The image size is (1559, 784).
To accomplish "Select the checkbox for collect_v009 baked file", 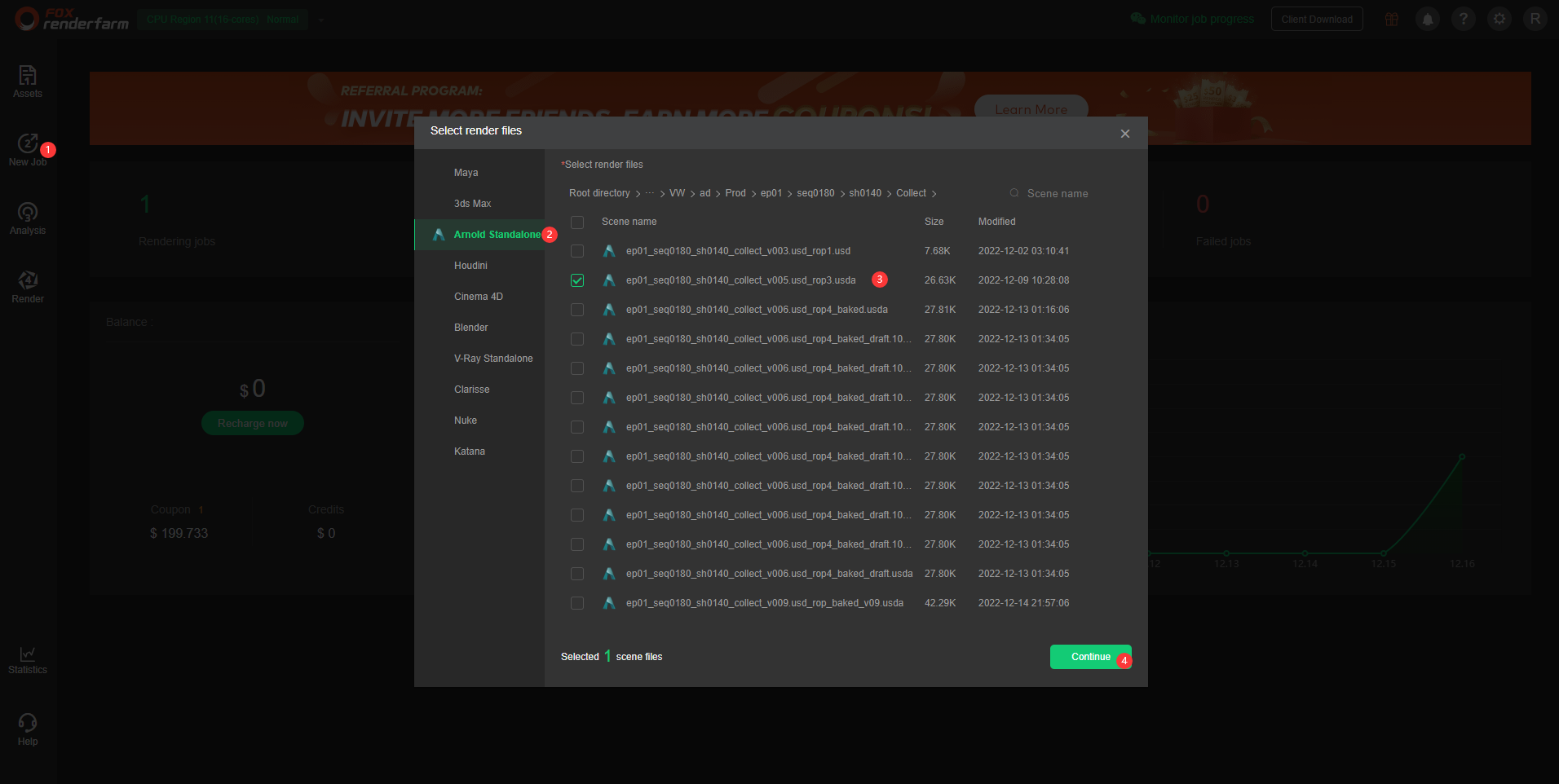I will (577, 603).
